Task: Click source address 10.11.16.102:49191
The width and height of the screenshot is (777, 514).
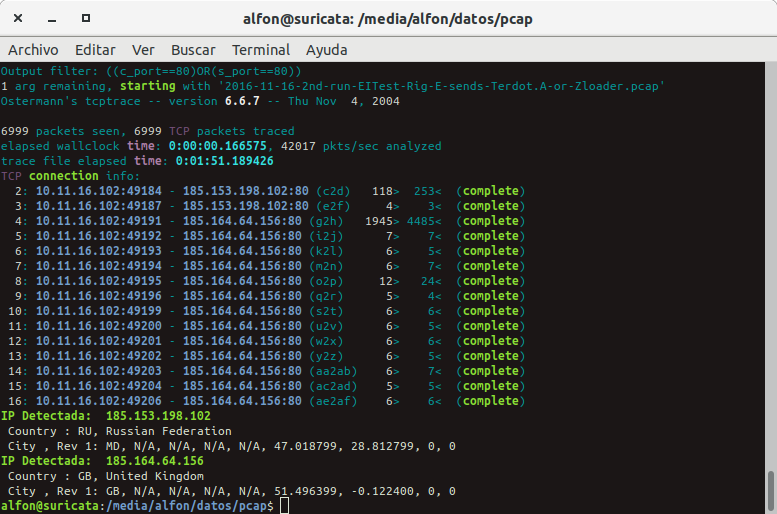Action: point(99,221)
